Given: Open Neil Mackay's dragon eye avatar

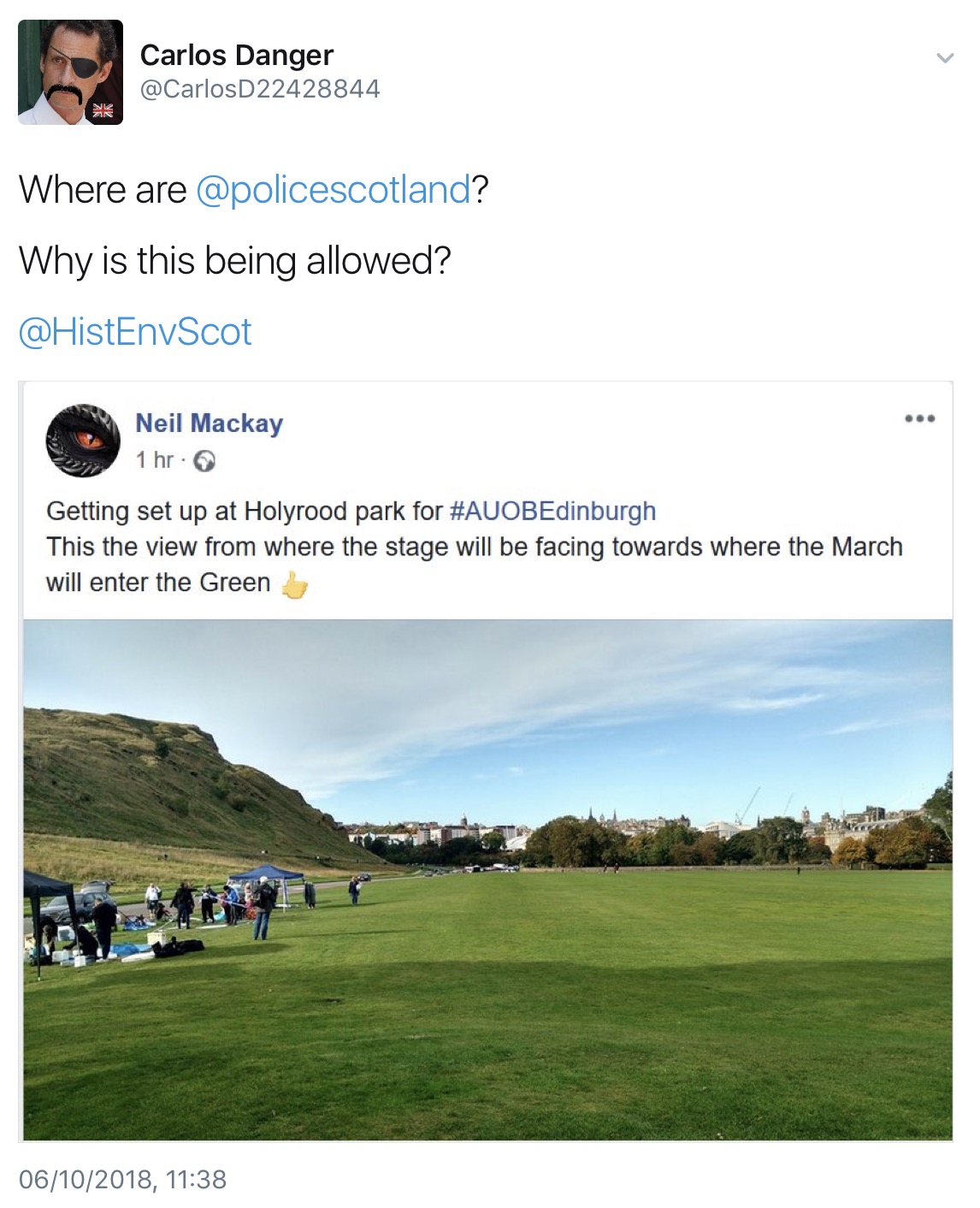Looking at the screenshot, I should [83, 441].
